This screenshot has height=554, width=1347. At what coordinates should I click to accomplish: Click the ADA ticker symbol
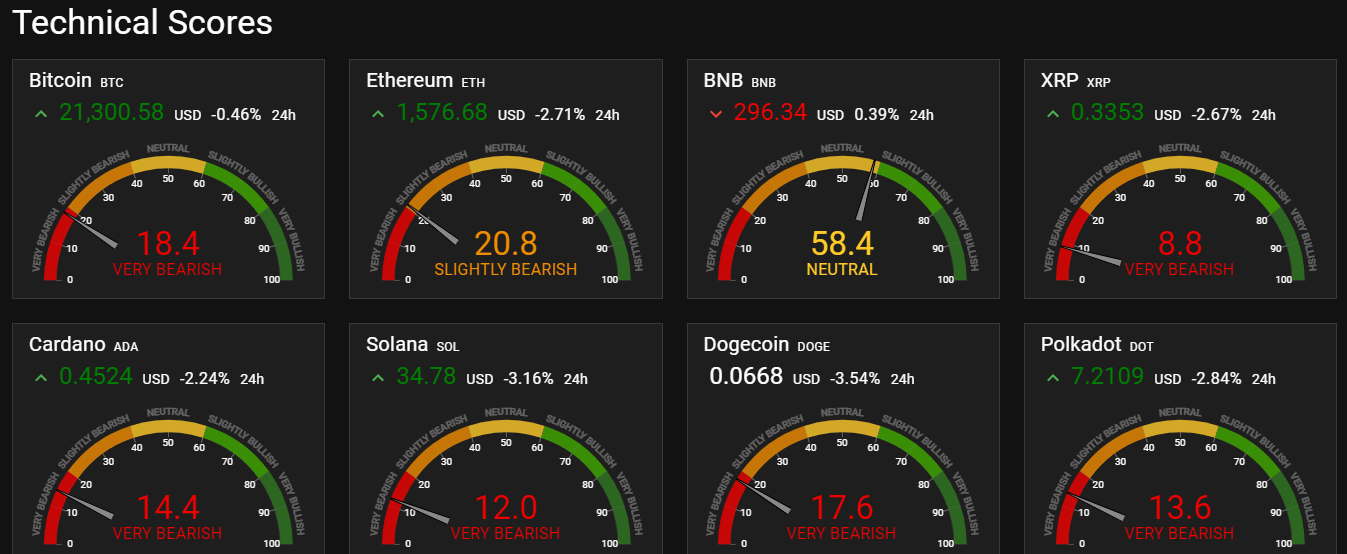126,347
